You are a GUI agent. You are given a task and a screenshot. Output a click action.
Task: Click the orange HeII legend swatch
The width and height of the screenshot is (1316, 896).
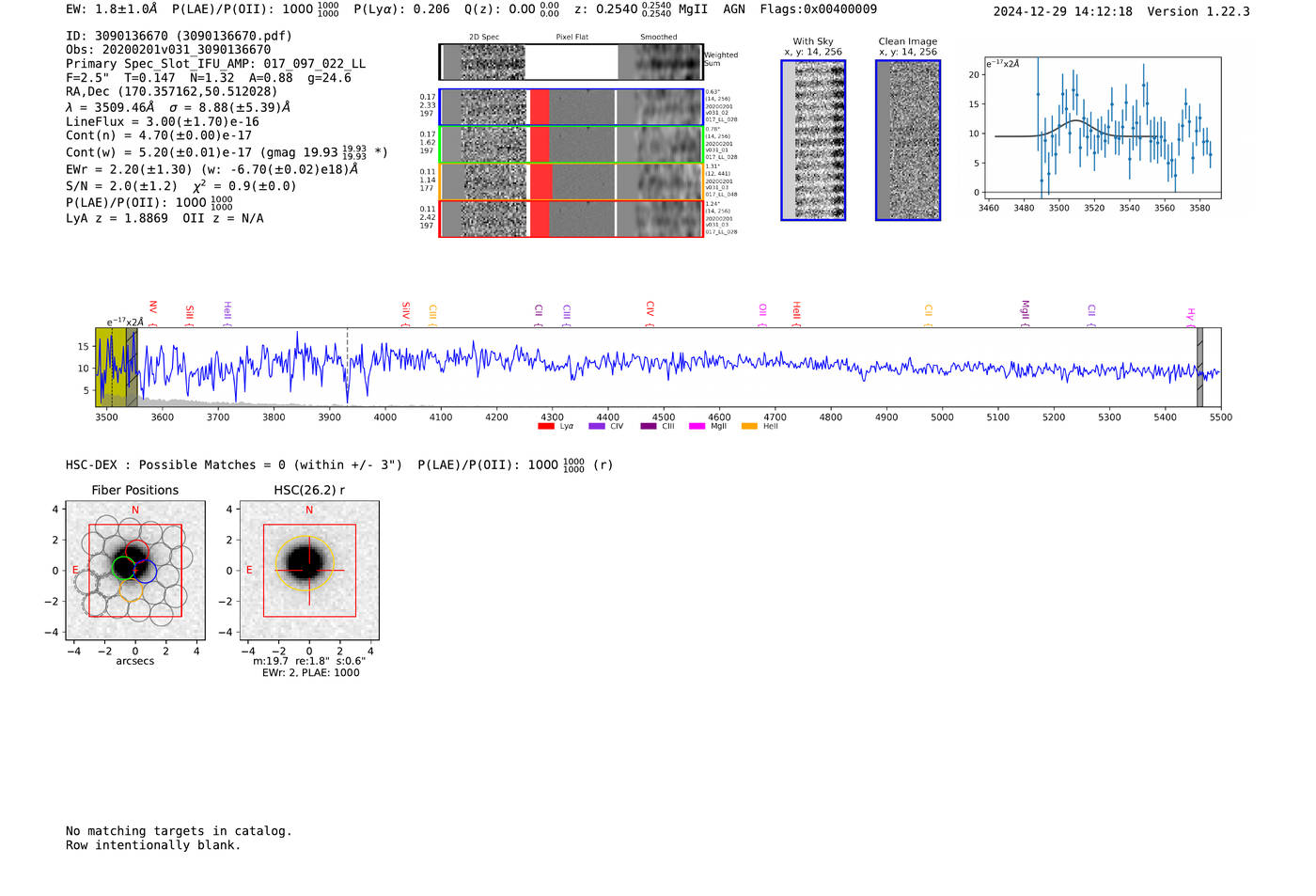[x=749, y=427]
